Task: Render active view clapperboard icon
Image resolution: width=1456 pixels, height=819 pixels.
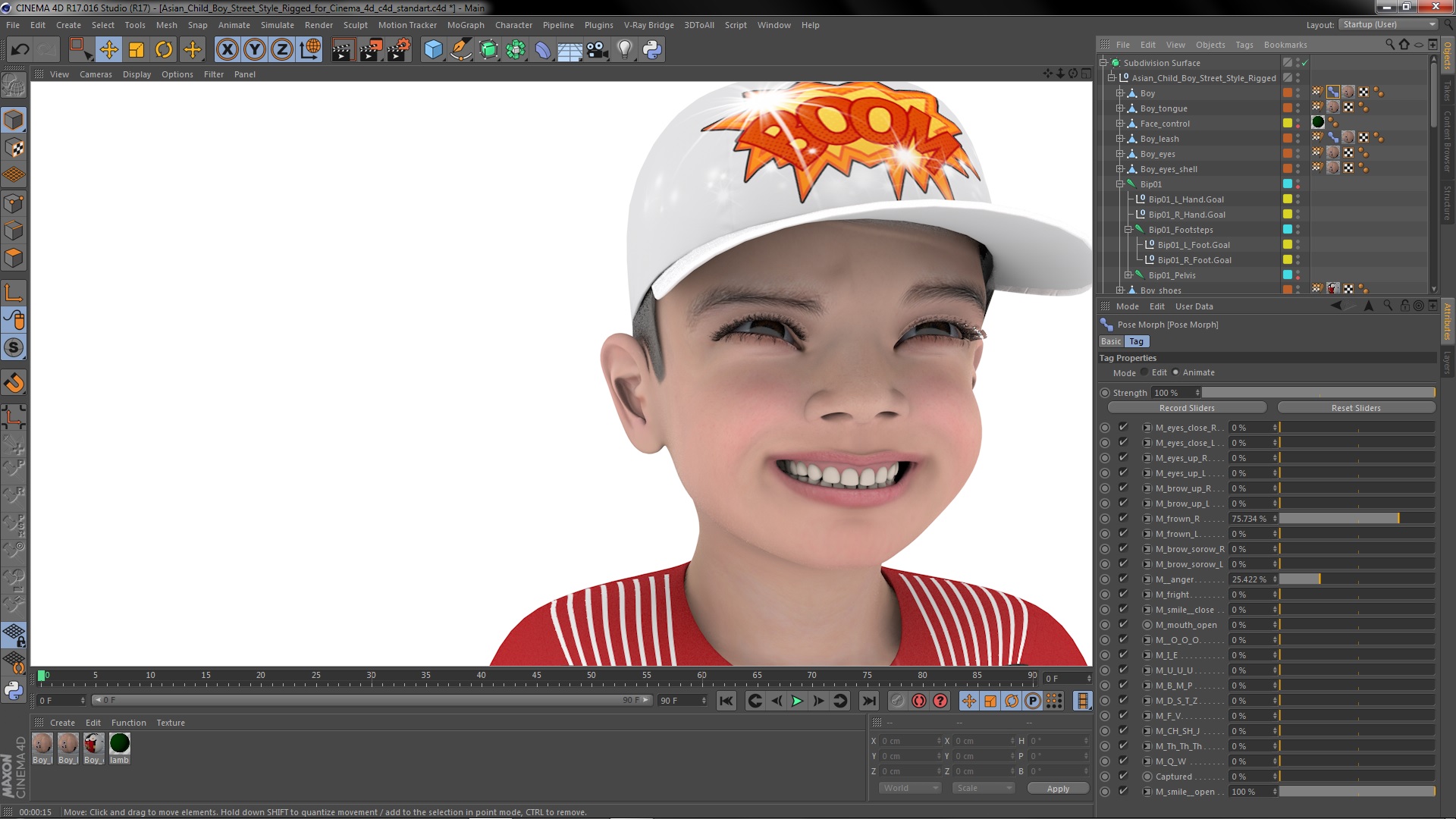Action: tap(343, 50)
